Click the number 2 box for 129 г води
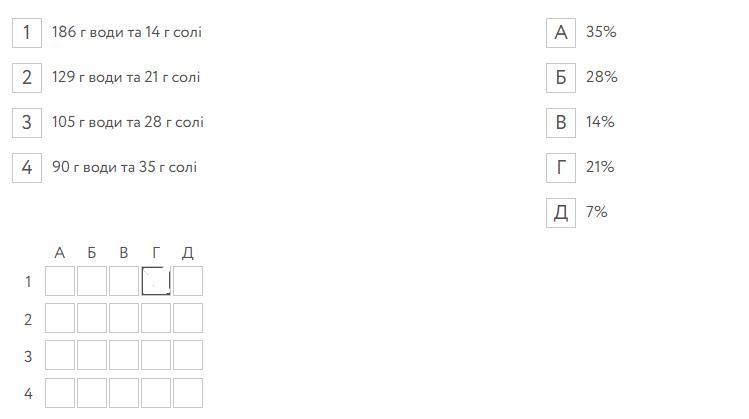This screenshot has height=419, width=749. click(27, 77)
